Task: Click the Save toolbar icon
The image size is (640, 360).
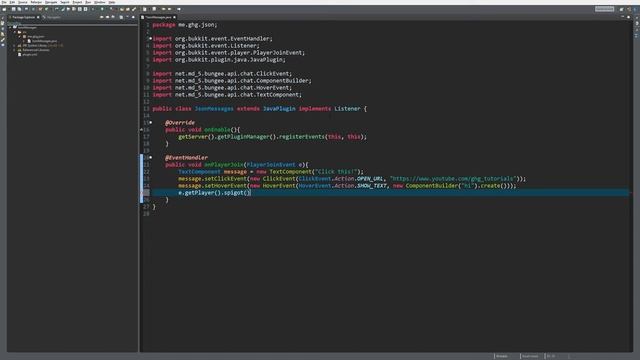Action: coord(13,9)
